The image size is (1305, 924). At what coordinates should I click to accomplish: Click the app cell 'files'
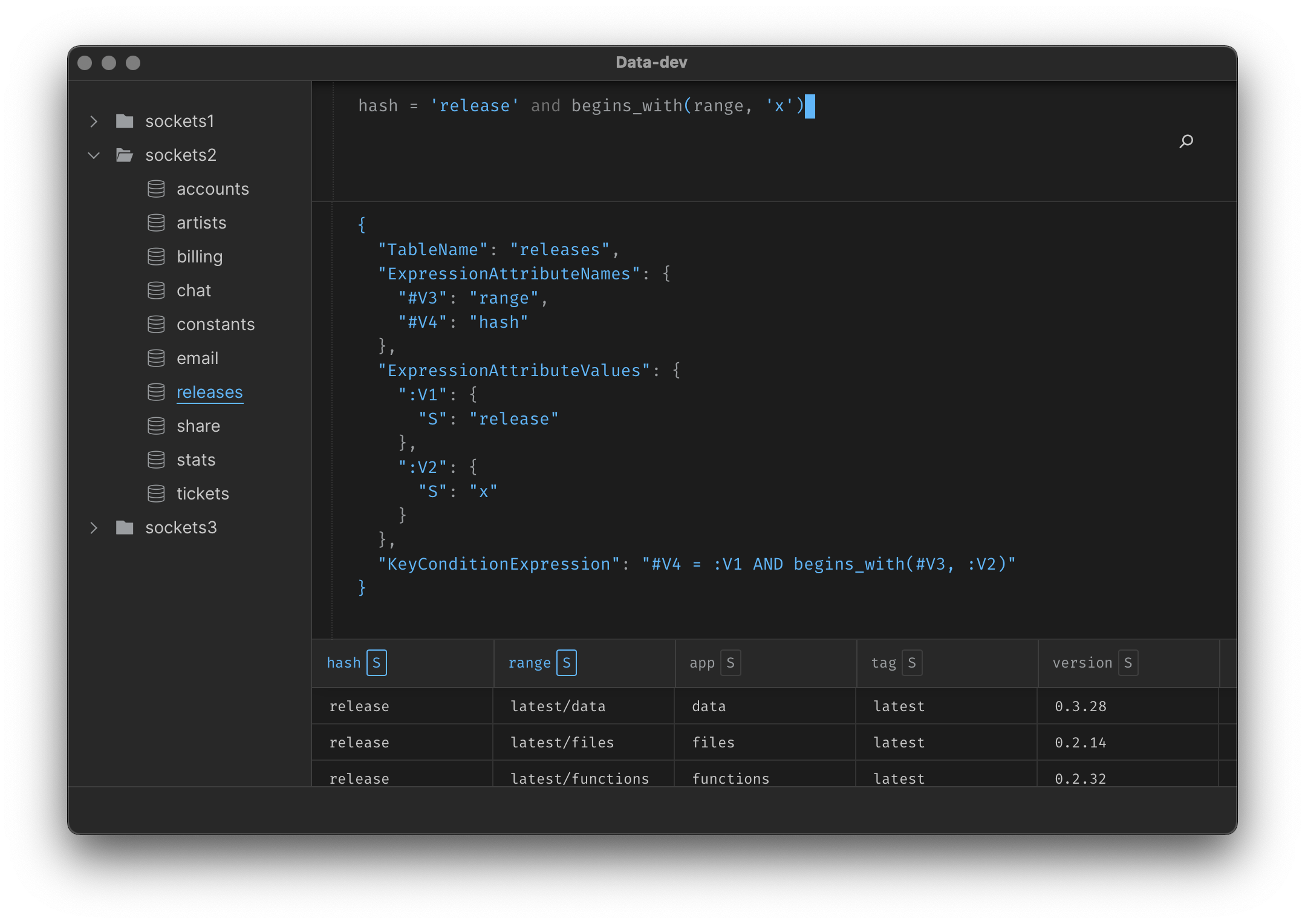tap(765, 743)
